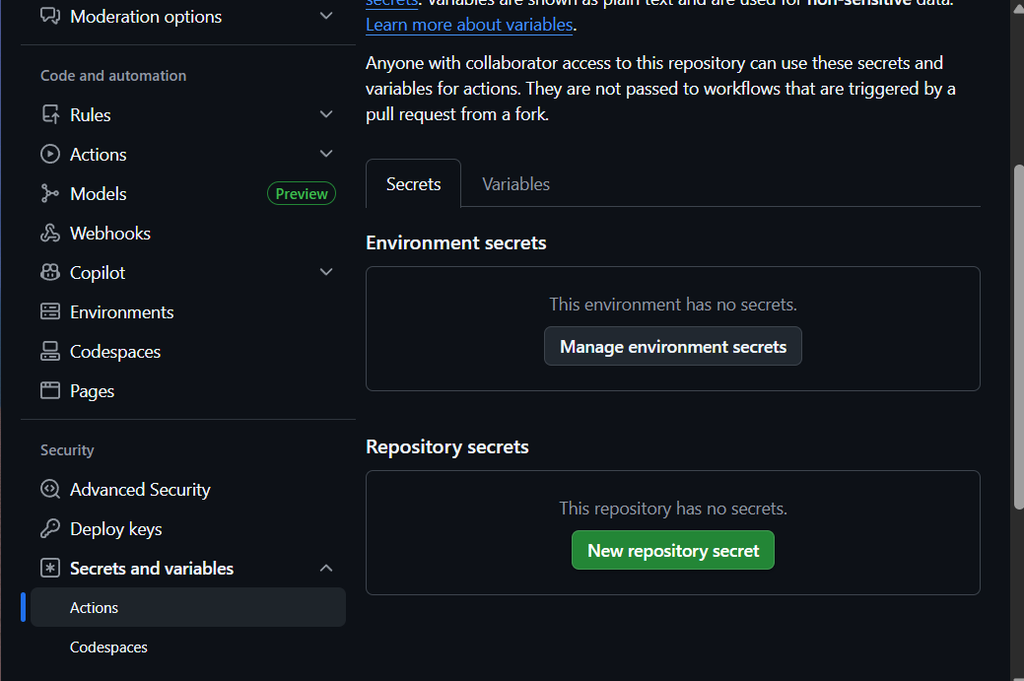Screen dimensions: 1024x681
Task: Select the Actions play icon
Action: (x=50, y=154)
